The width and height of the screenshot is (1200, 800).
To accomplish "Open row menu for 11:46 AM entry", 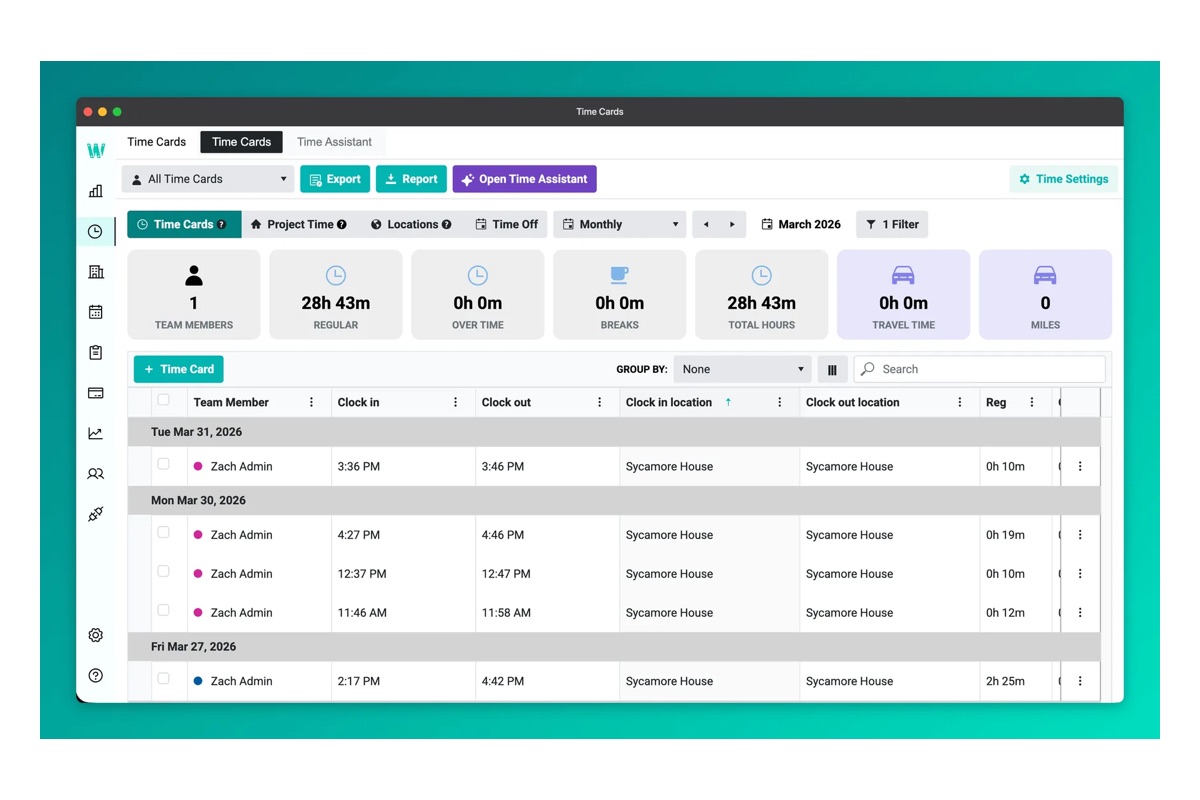I will click(1080, 613).
